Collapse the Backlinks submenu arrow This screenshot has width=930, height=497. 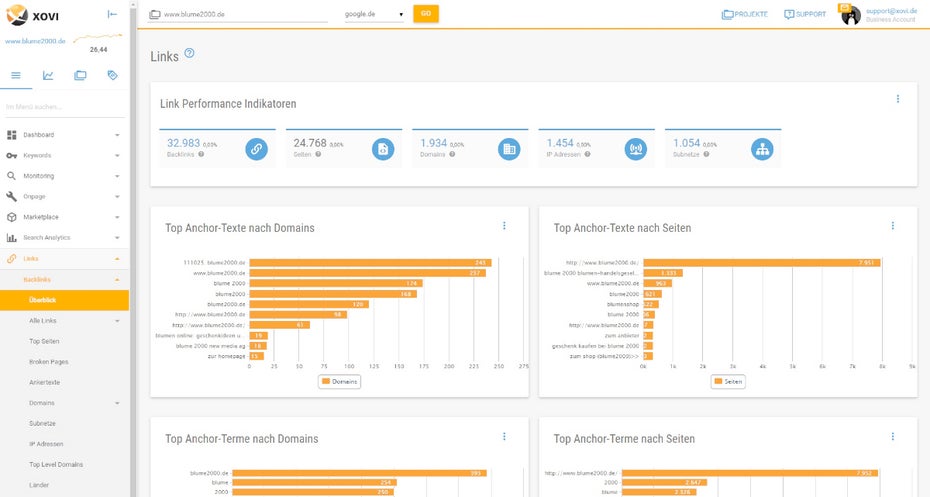click(x=117, y=279)
